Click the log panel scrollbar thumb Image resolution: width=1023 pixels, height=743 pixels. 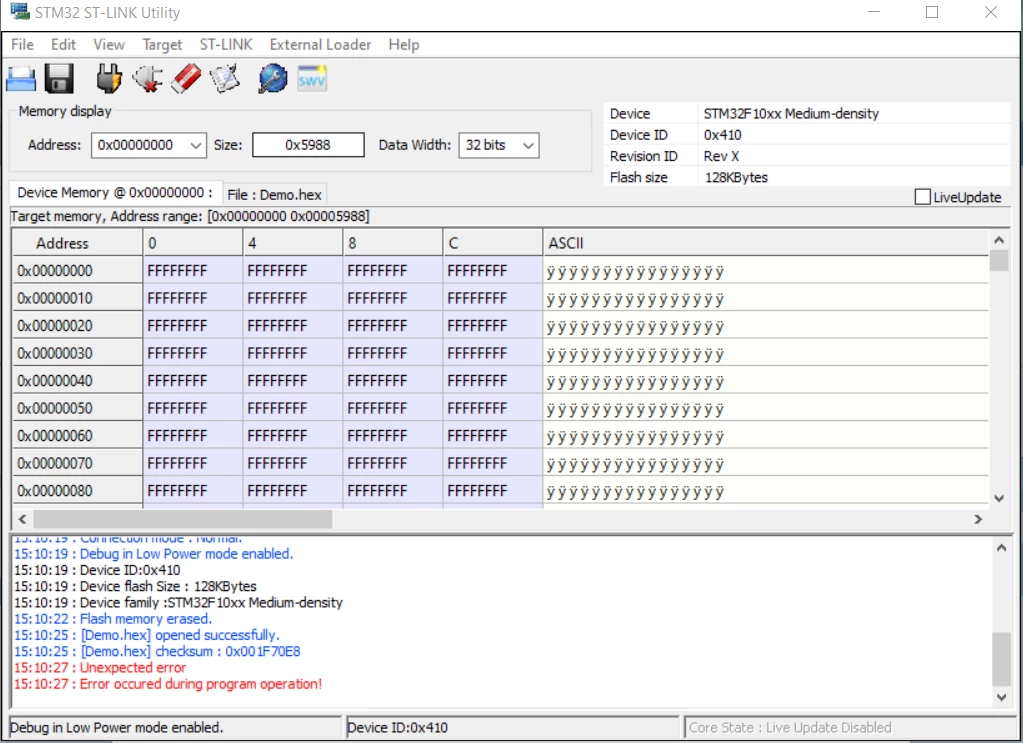1001,659
